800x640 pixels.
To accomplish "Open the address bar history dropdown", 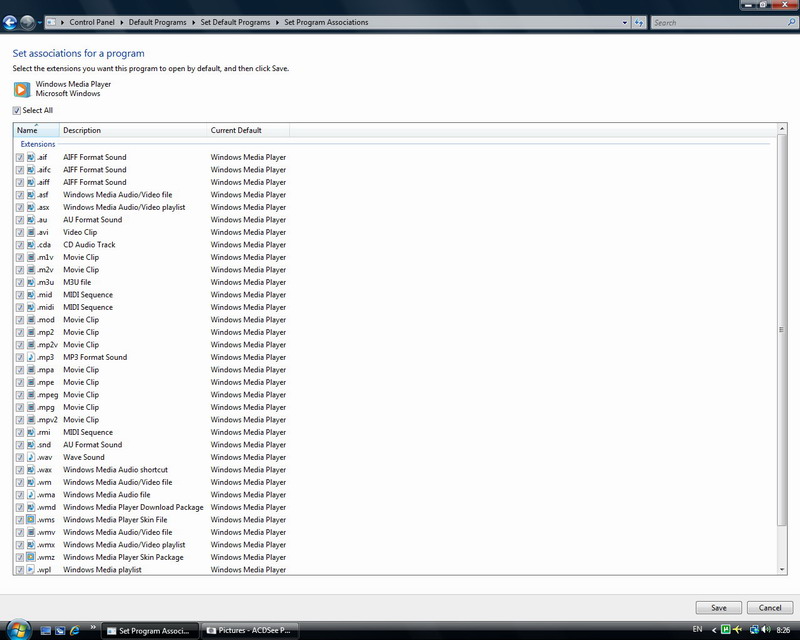I will (x=624, y=21).
